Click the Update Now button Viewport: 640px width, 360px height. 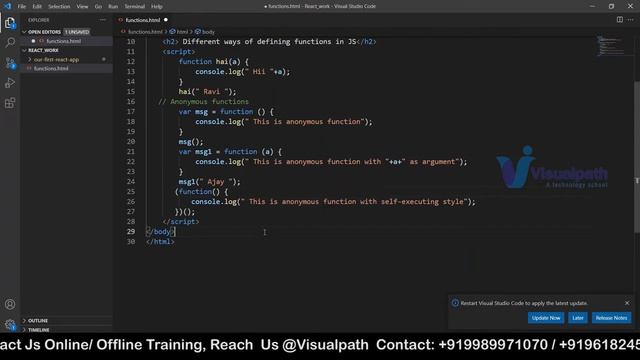coord(546,318)
